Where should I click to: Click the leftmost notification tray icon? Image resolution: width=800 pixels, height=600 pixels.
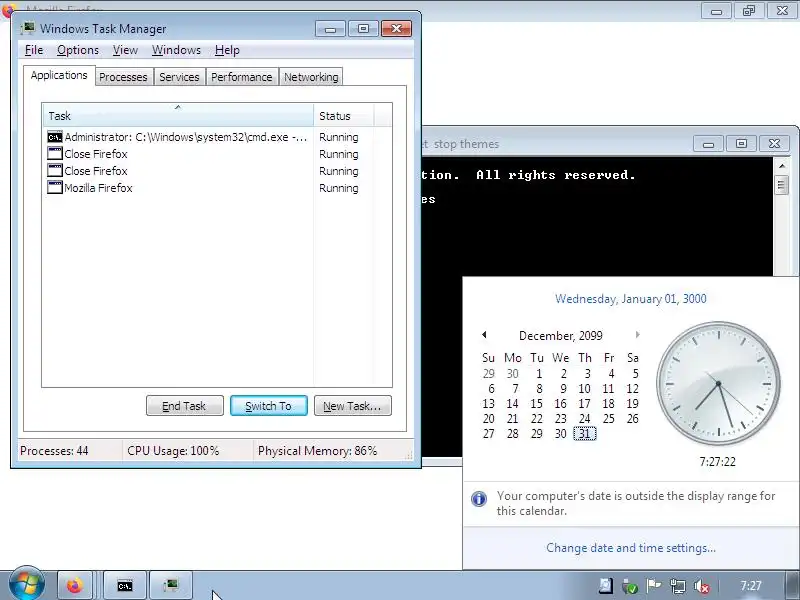(x=606, y=586)
